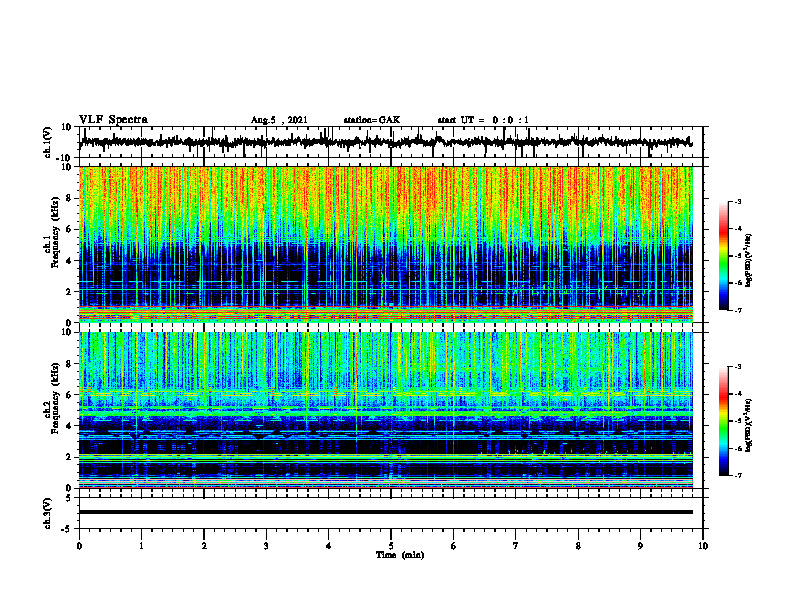The width and height of the screenshot is (792, 612).
Task: Click the "ch.3(V)" axis label
Action: point(48,513)
